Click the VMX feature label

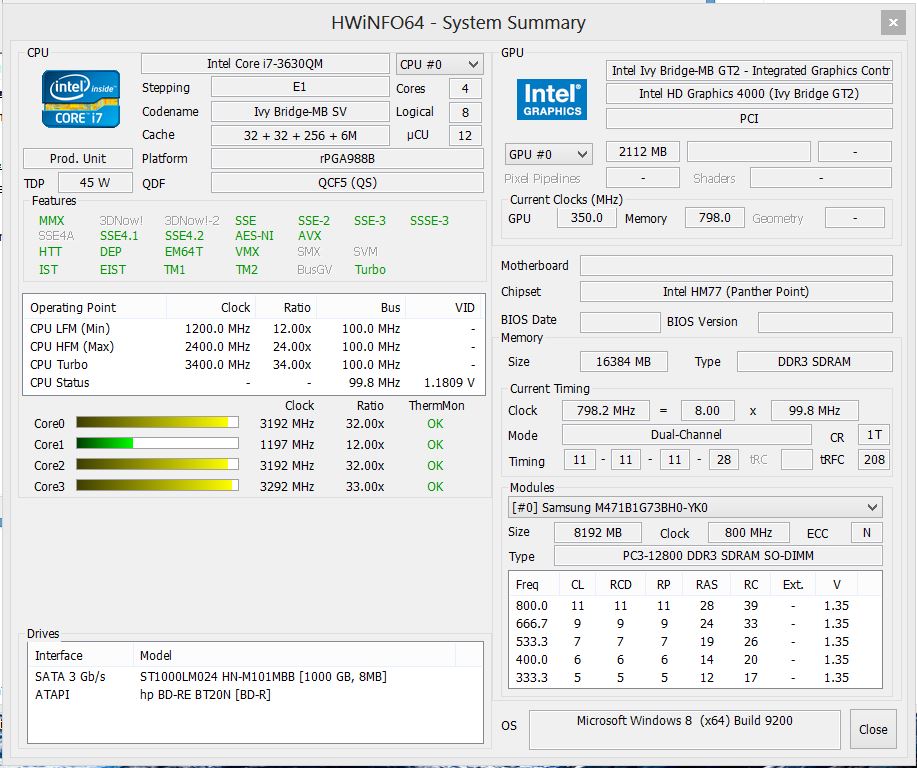[x=247, y=252]
